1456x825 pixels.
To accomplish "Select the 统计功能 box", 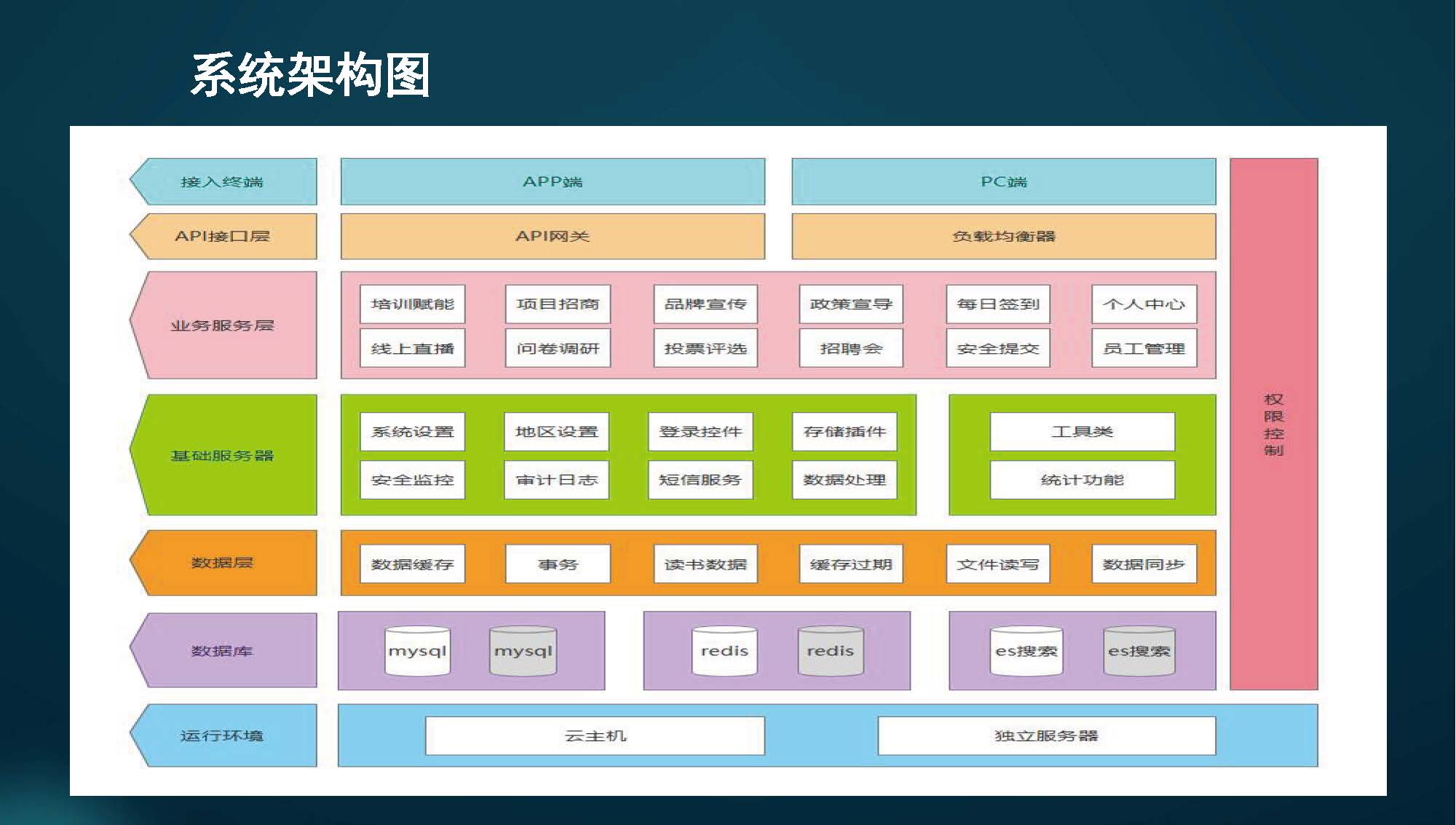I will pos(1082,480).
